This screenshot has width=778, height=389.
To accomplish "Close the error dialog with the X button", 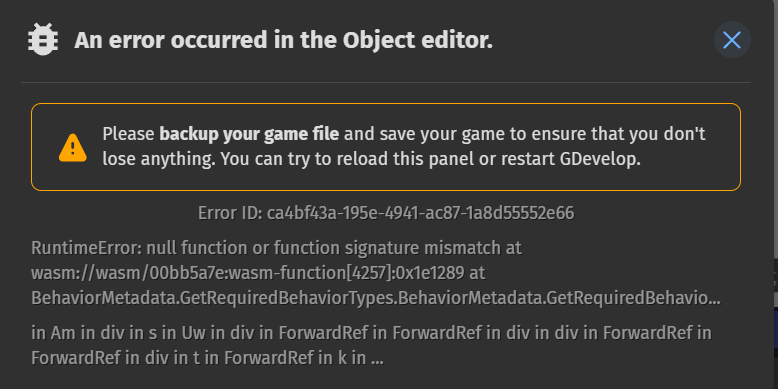I will [732, 40].
